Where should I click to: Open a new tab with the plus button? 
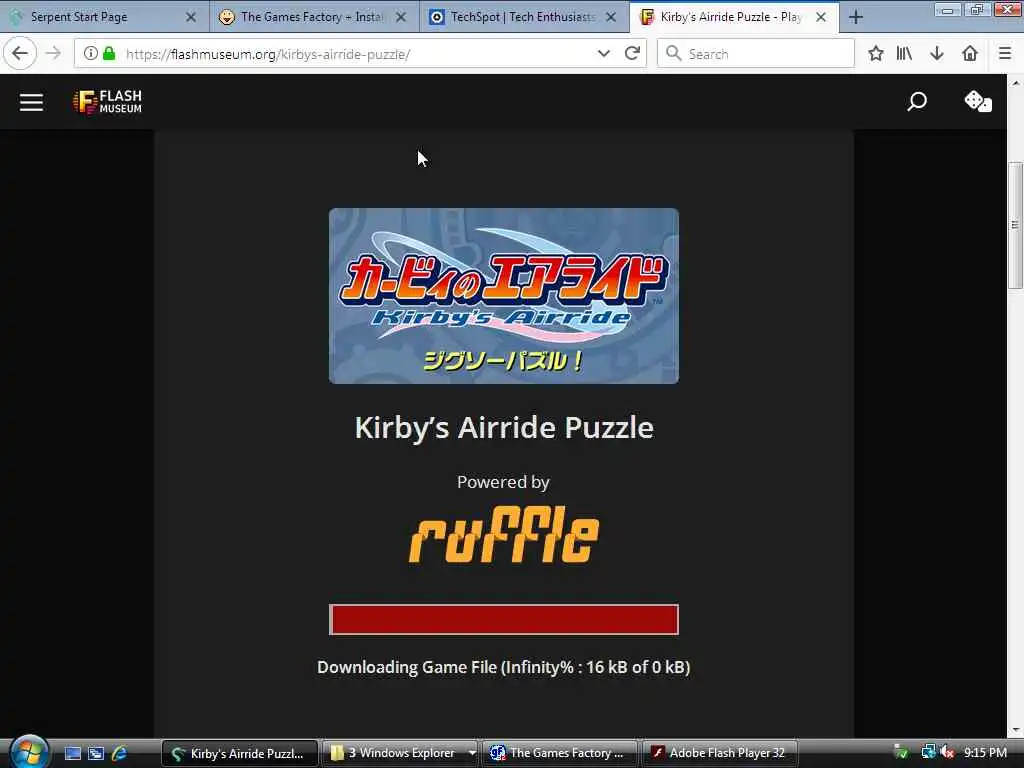pyautogui.click(x=856, y=17)
